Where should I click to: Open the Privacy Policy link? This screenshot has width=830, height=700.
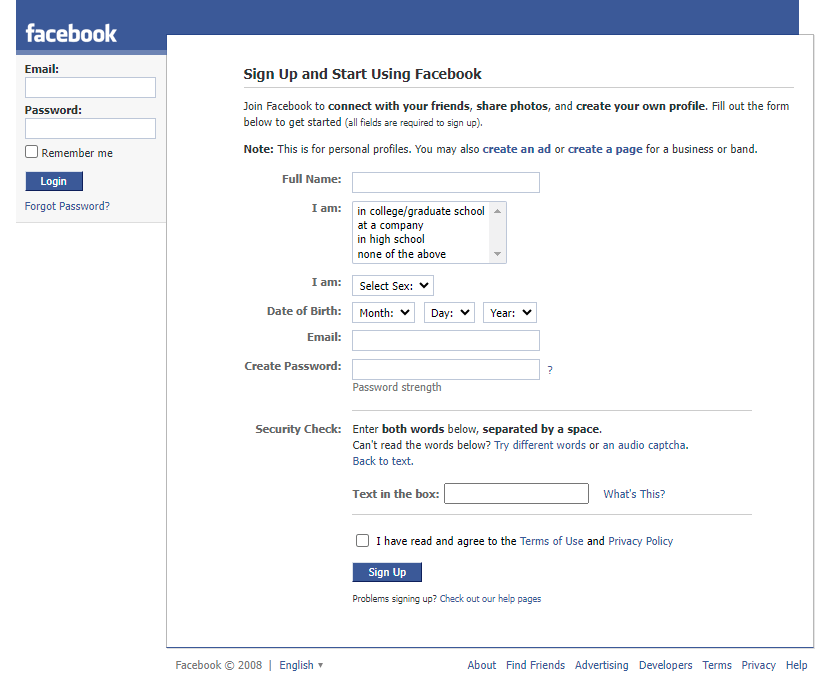point(640,541)
